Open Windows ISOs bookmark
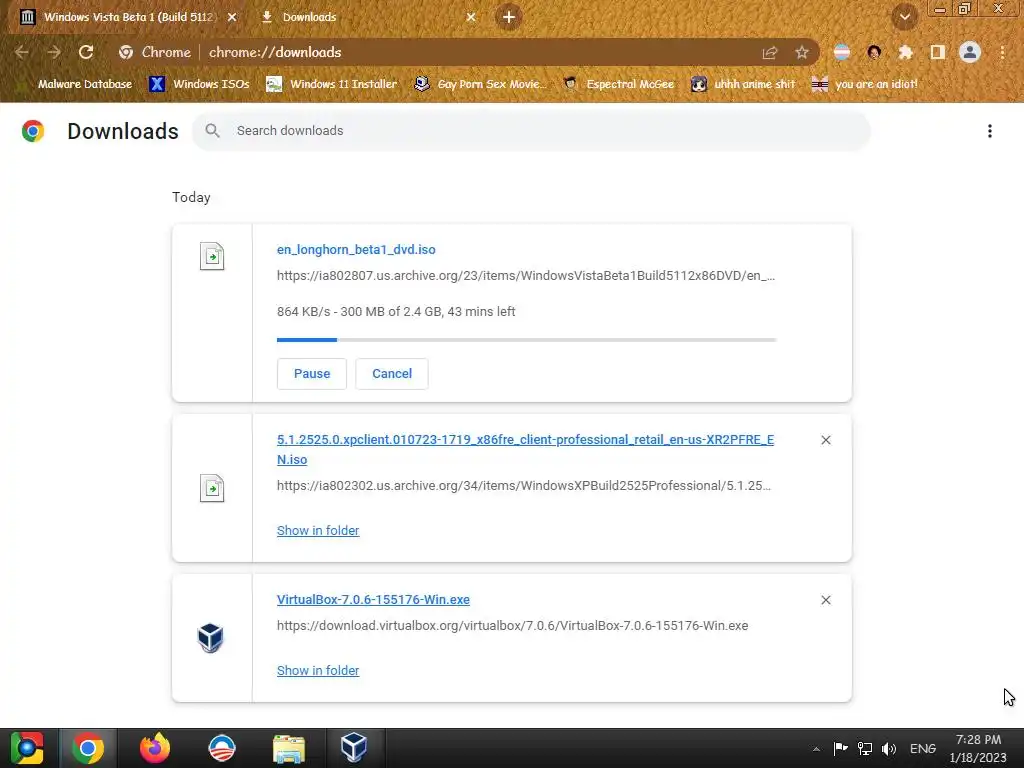The image size is (1024, 768). click(x=199, y=84)
